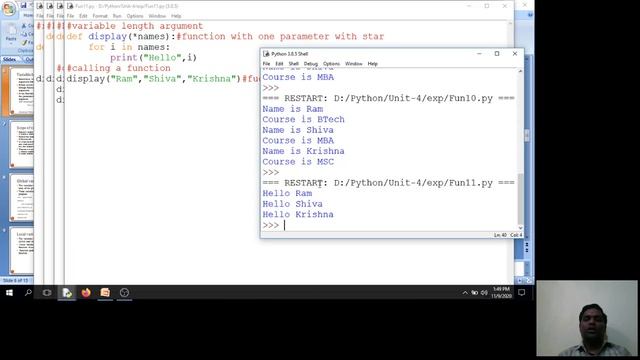This screenshot has height=360, width=640.
Task: Click scroll up arrow in Python Shell
Action: pos(520,71)
